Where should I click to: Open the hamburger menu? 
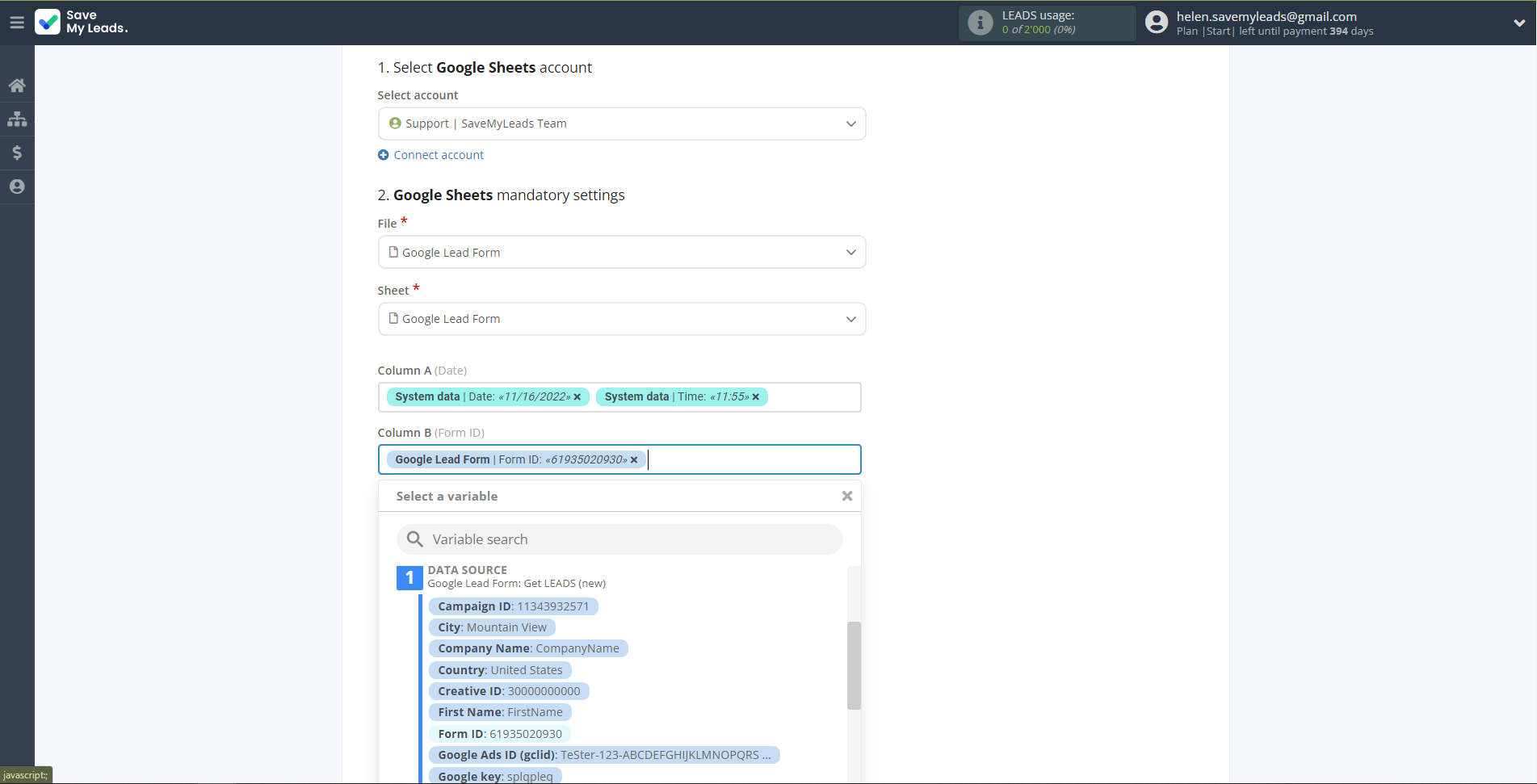pos(17,23)
